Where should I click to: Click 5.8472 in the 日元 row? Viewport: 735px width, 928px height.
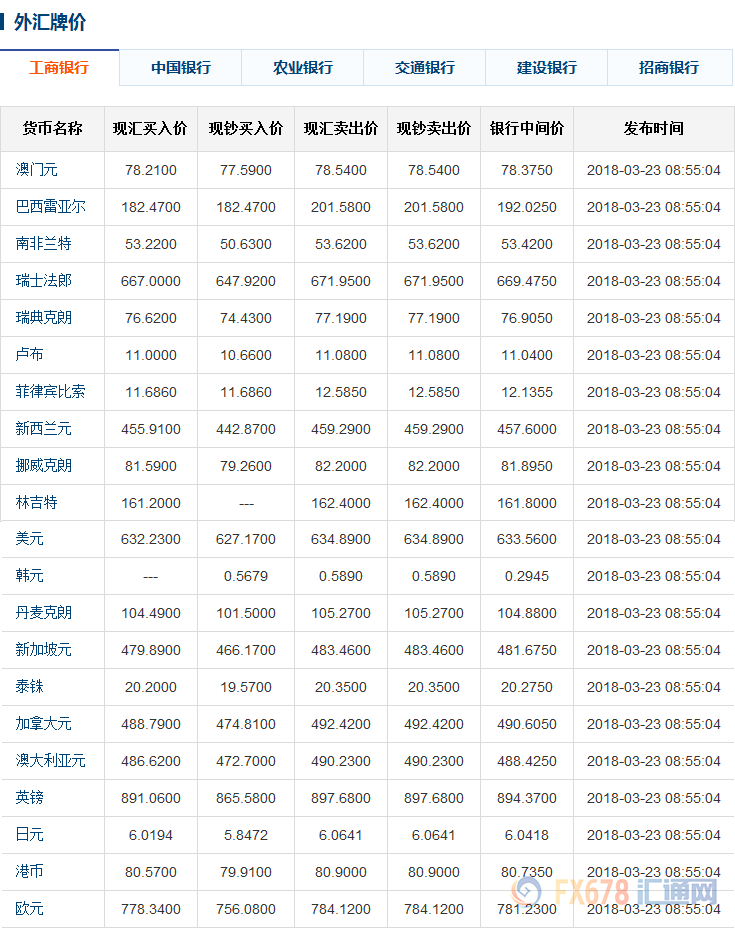(x=246, y=836)
